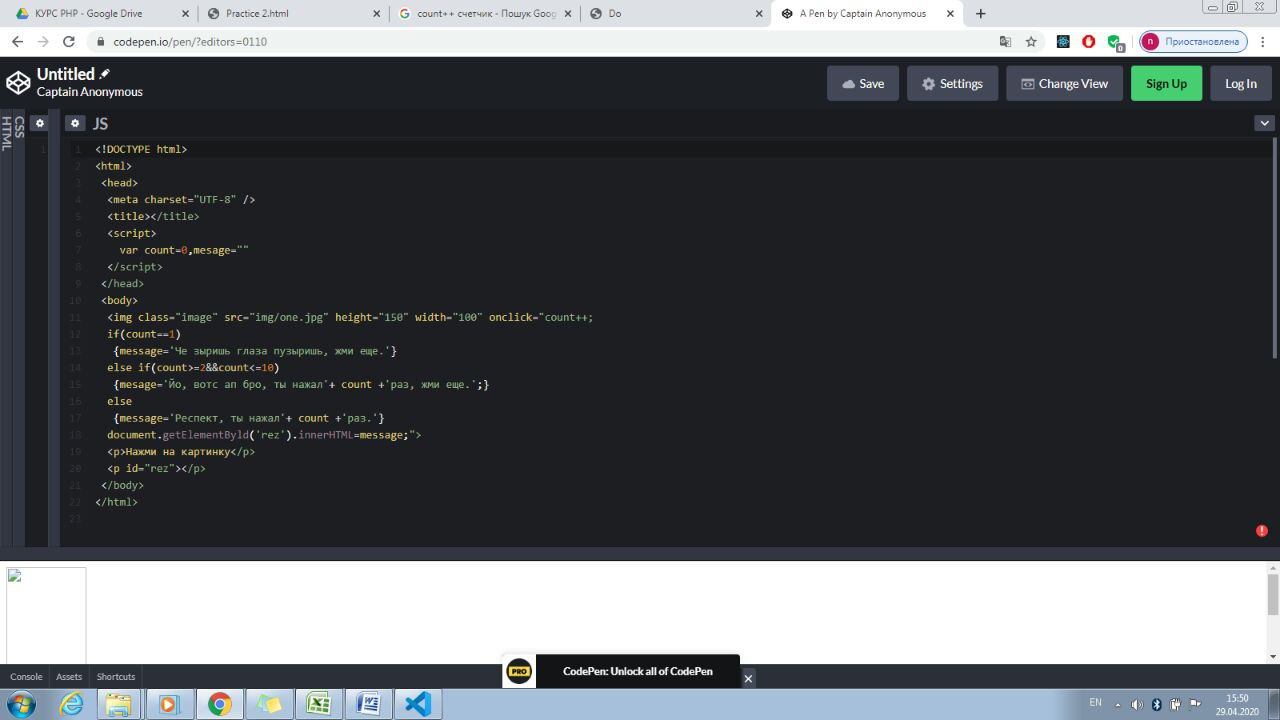Click the JS editor vertical scrollbar
1280x720 pixels.
click(1274, 248)
